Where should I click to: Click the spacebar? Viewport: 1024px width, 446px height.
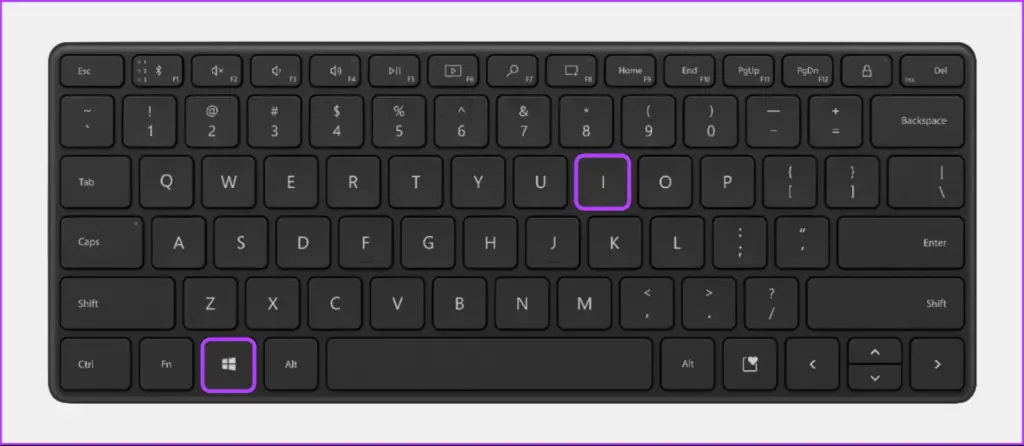pos(489,364)
